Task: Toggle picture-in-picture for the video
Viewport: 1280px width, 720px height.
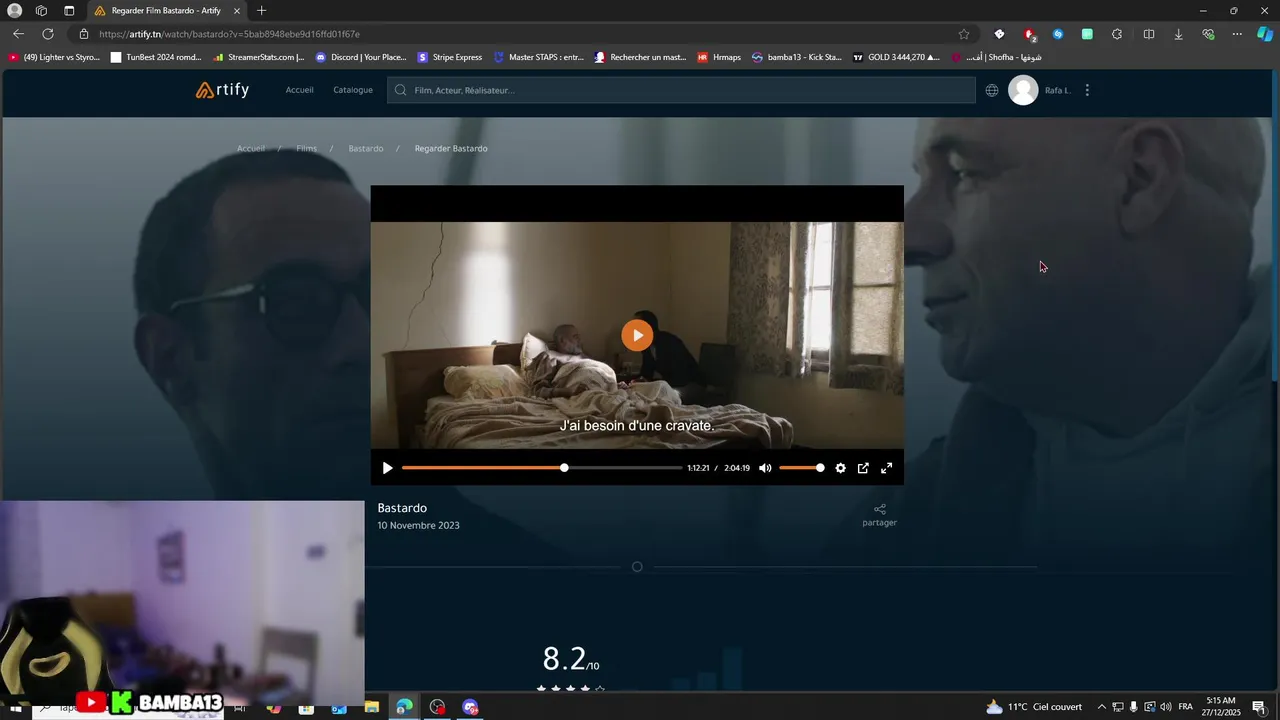Action: 863,468
